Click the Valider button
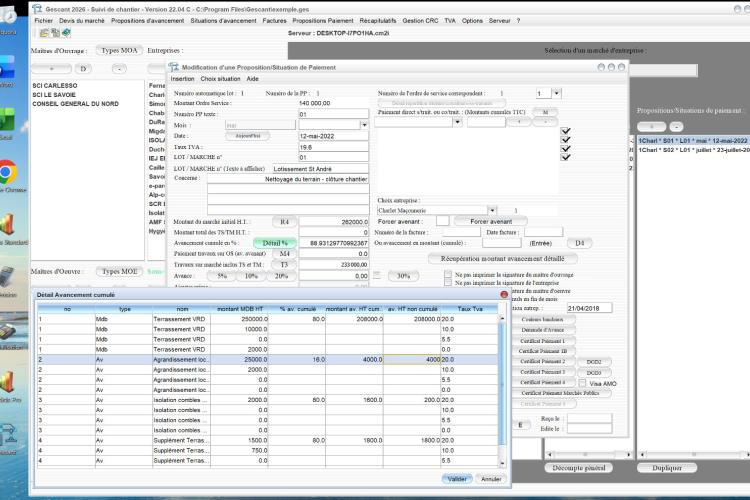Viewport: 750px width, 500px height. pos(457,478)
